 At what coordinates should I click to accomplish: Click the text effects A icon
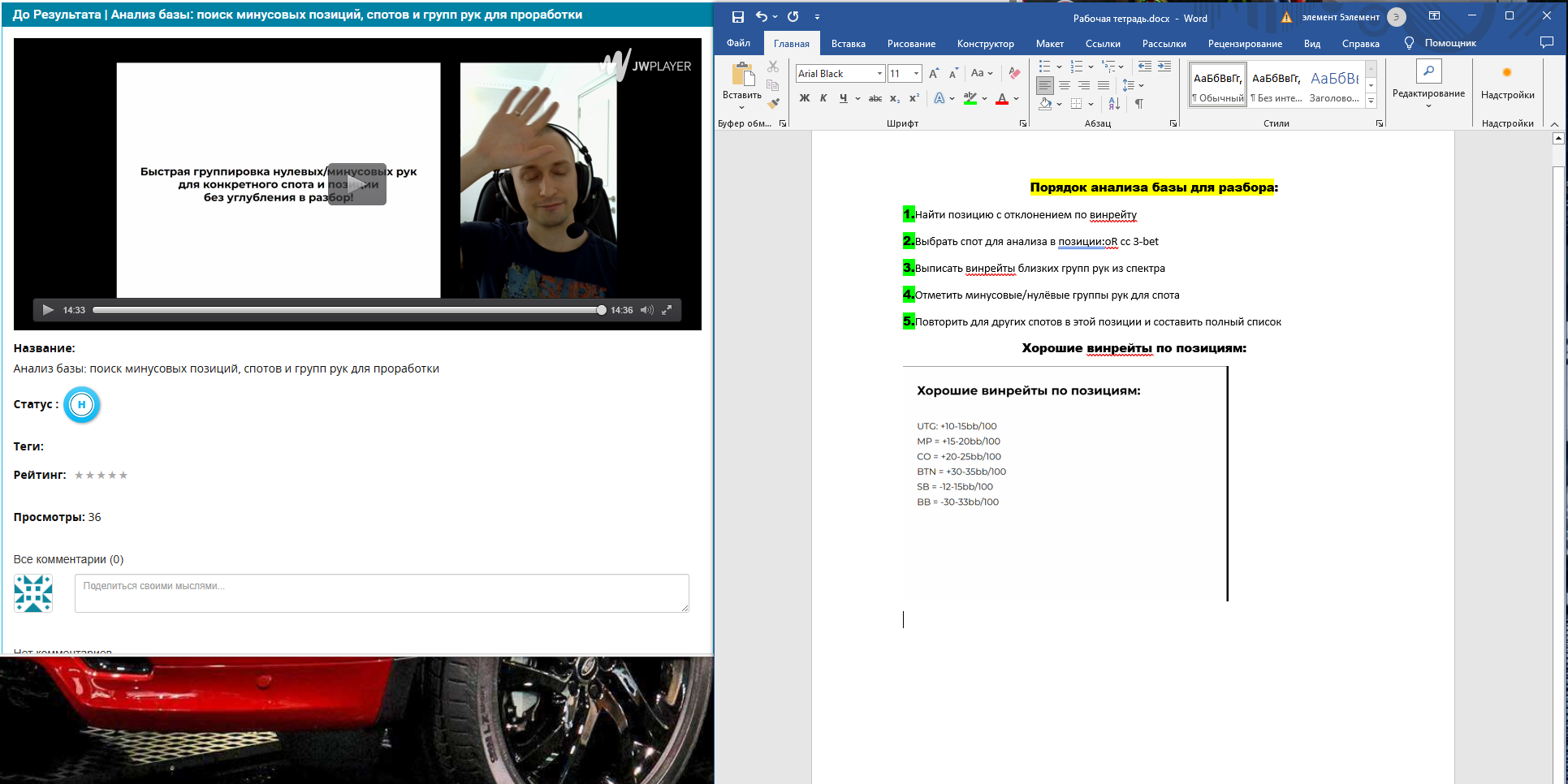(940, 98)
